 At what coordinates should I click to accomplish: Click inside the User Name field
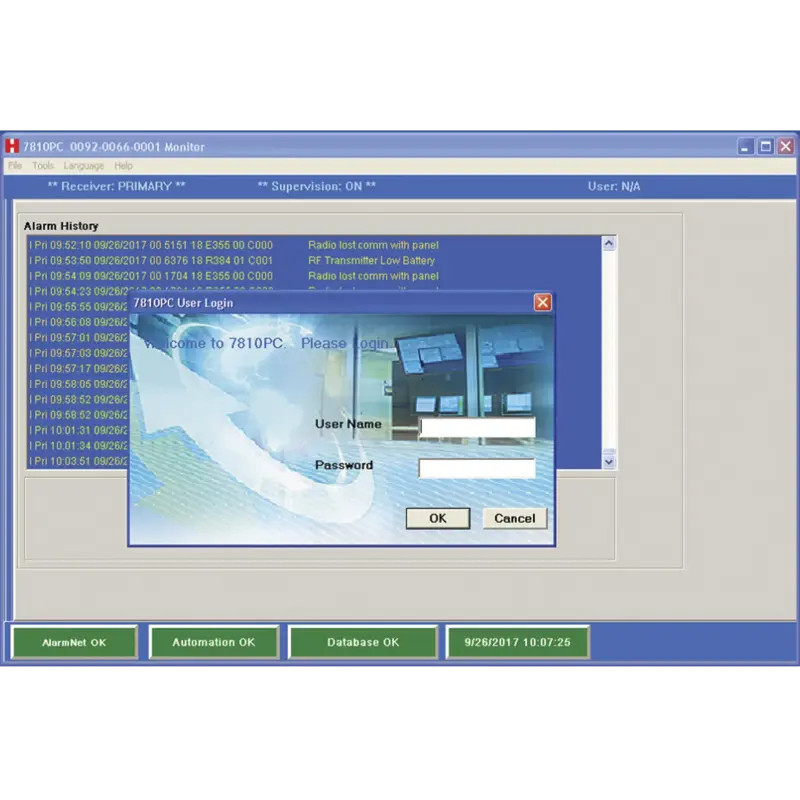tap(477, 427)
